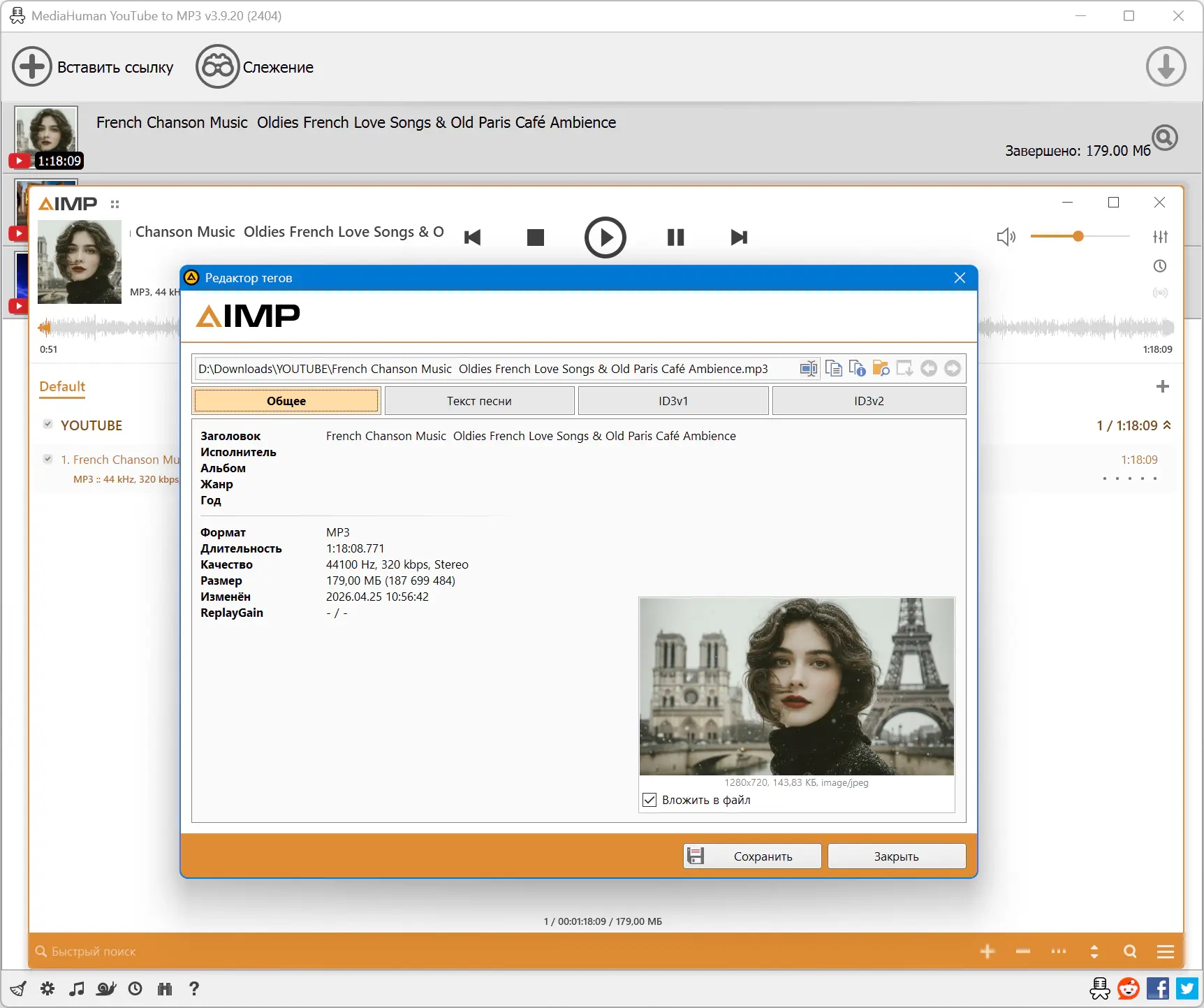Image resolution: width=1204 pixels, height=1008 pixels.
Task: Collapse the playlist group with double chevron
Action: [1167, 425]
